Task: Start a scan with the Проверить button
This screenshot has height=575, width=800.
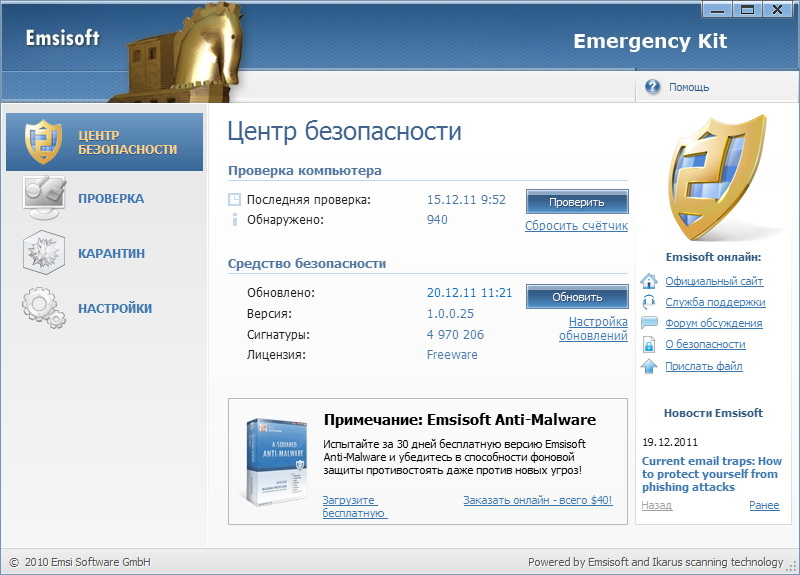Action: click(x=577, y=202)
